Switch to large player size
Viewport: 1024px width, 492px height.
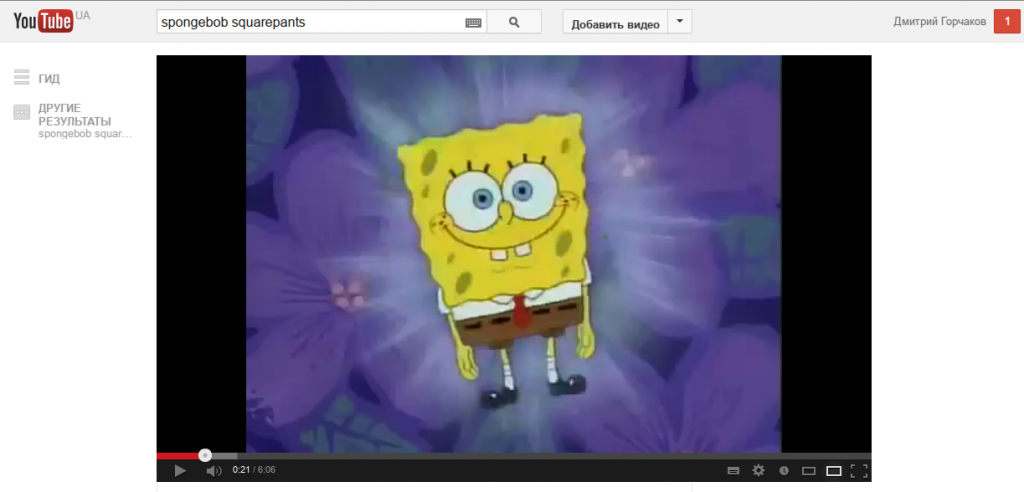pyautogui.click(x=833, y=470)
